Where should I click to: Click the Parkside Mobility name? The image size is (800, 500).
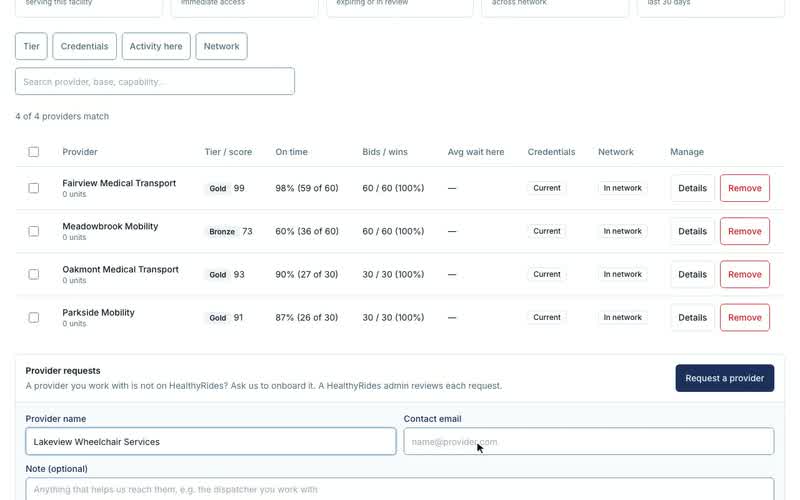[98, 313]
